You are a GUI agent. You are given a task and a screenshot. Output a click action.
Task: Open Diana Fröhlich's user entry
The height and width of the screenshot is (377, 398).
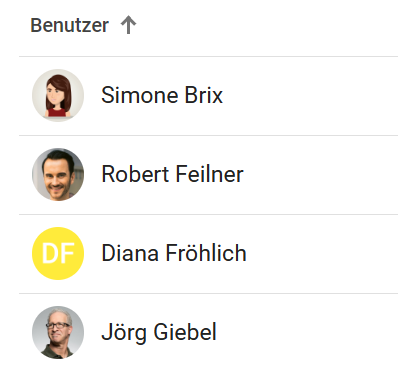(174, 253)
